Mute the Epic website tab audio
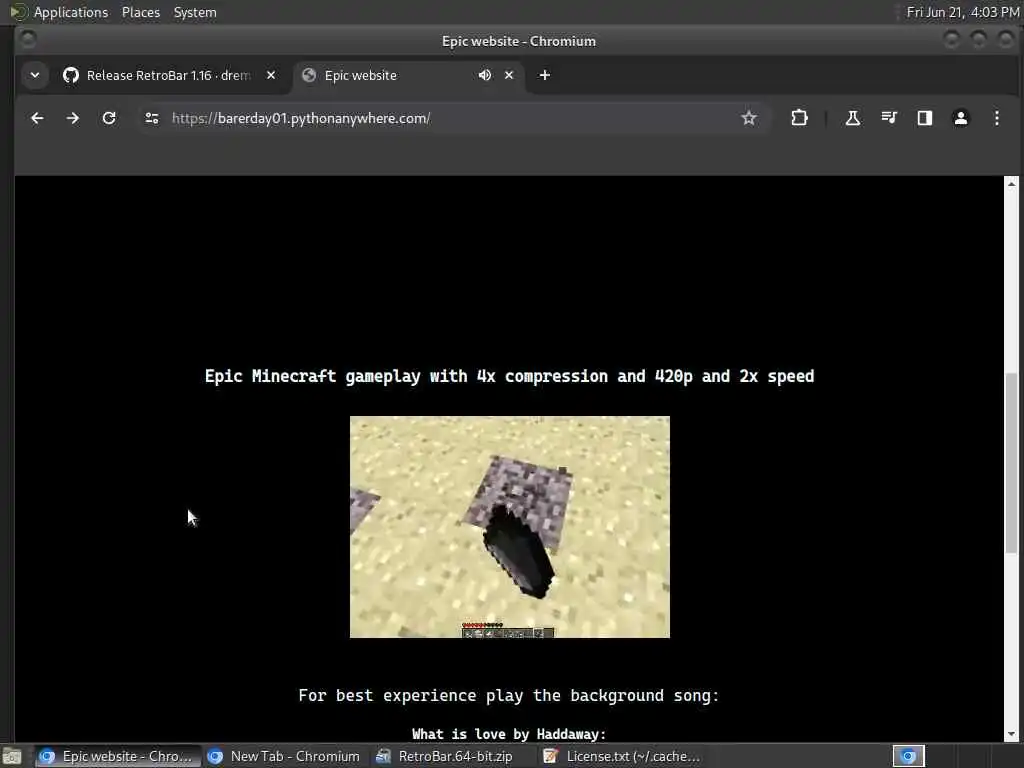The height and width of the screenshot is (768, 1024). 485,75
